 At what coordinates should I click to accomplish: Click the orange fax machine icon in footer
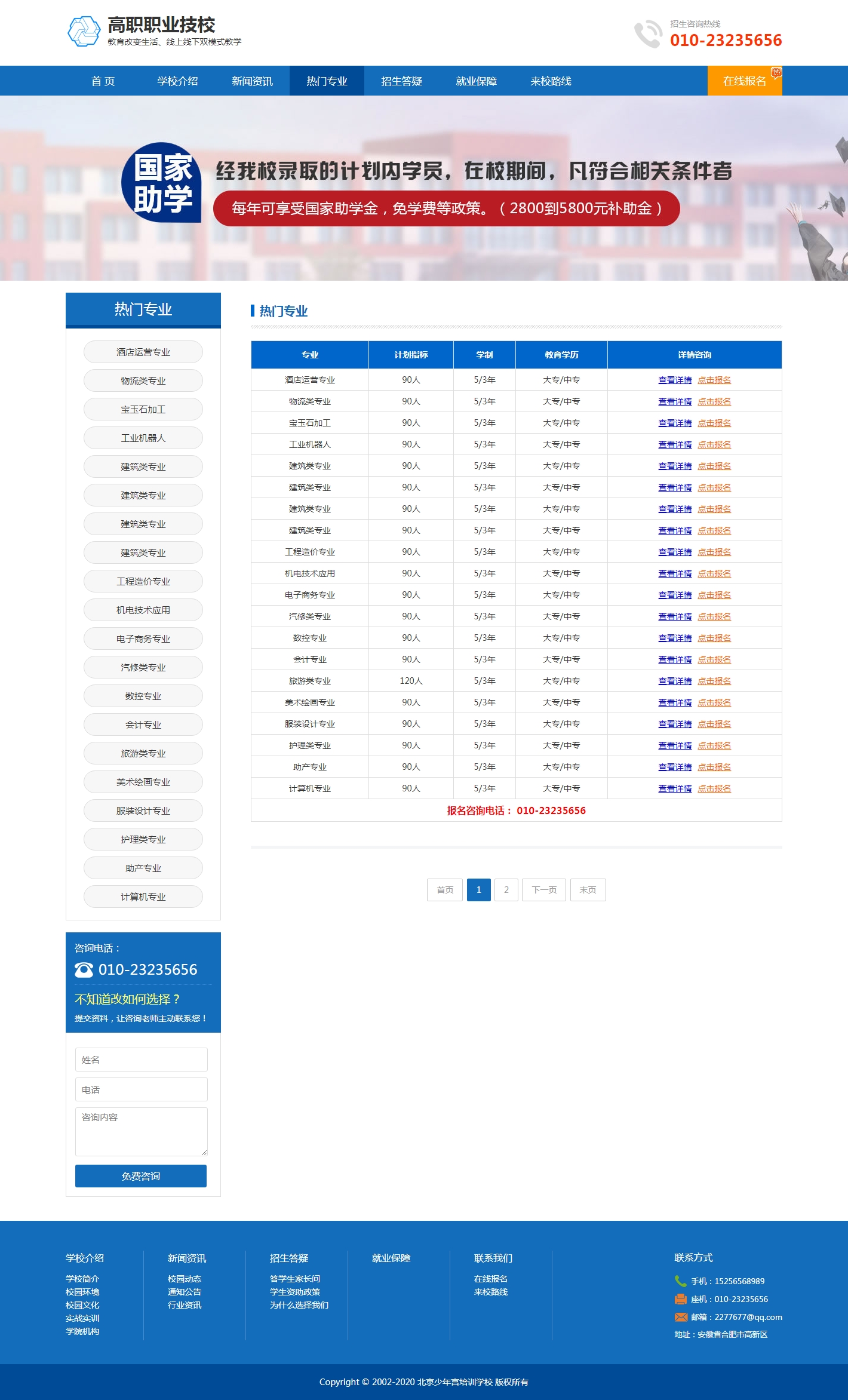(681, 1299)
